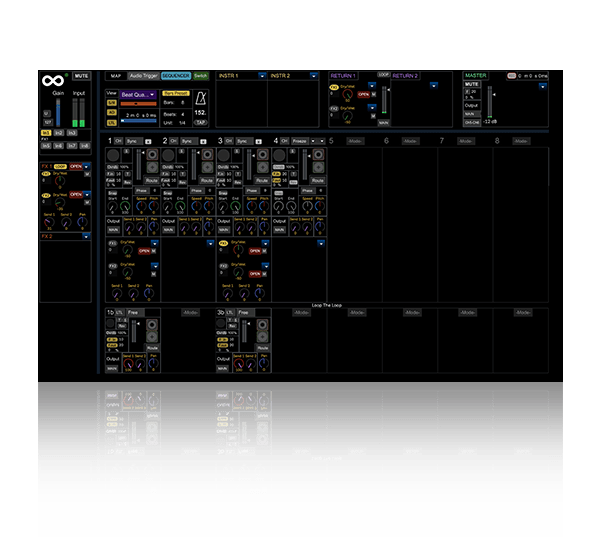Expand the INSTR 1 dropdown arrow
The height and width of the screenshot is (543, 600).
point(261,75)
